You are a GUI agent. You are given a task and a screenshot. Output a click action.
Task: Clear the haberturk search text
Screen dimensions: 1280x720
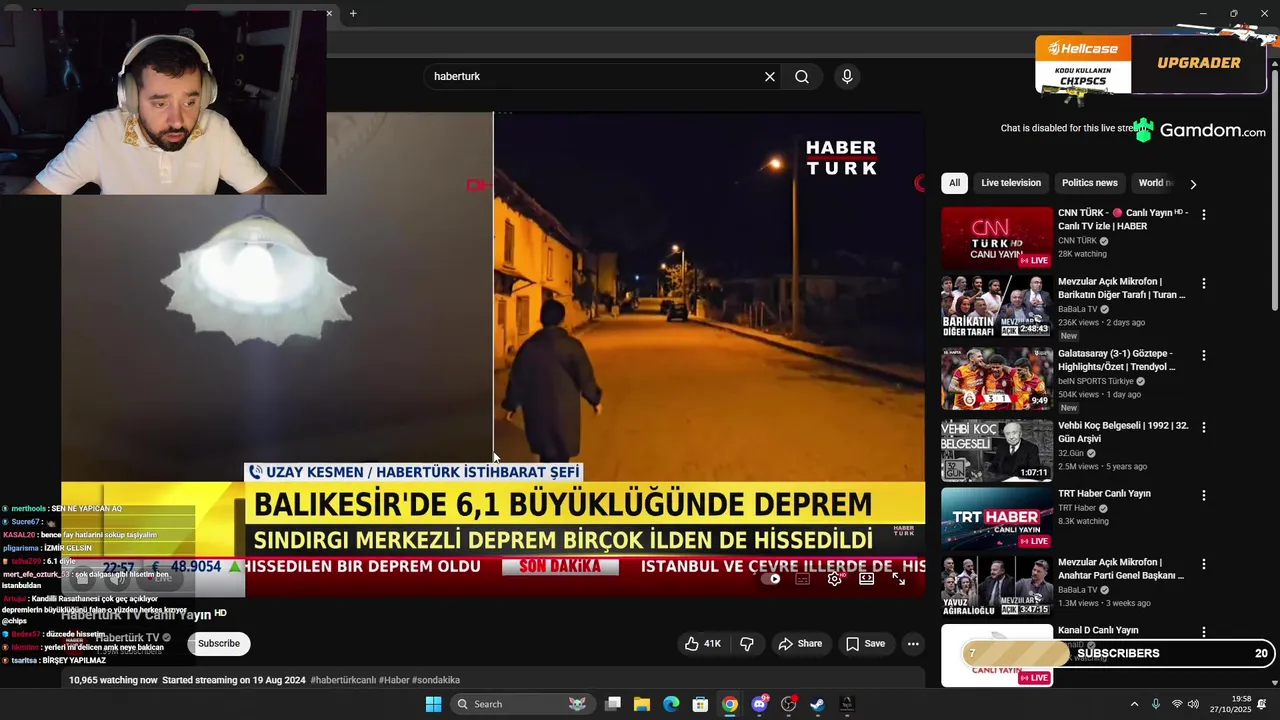(x=770, y=77)
